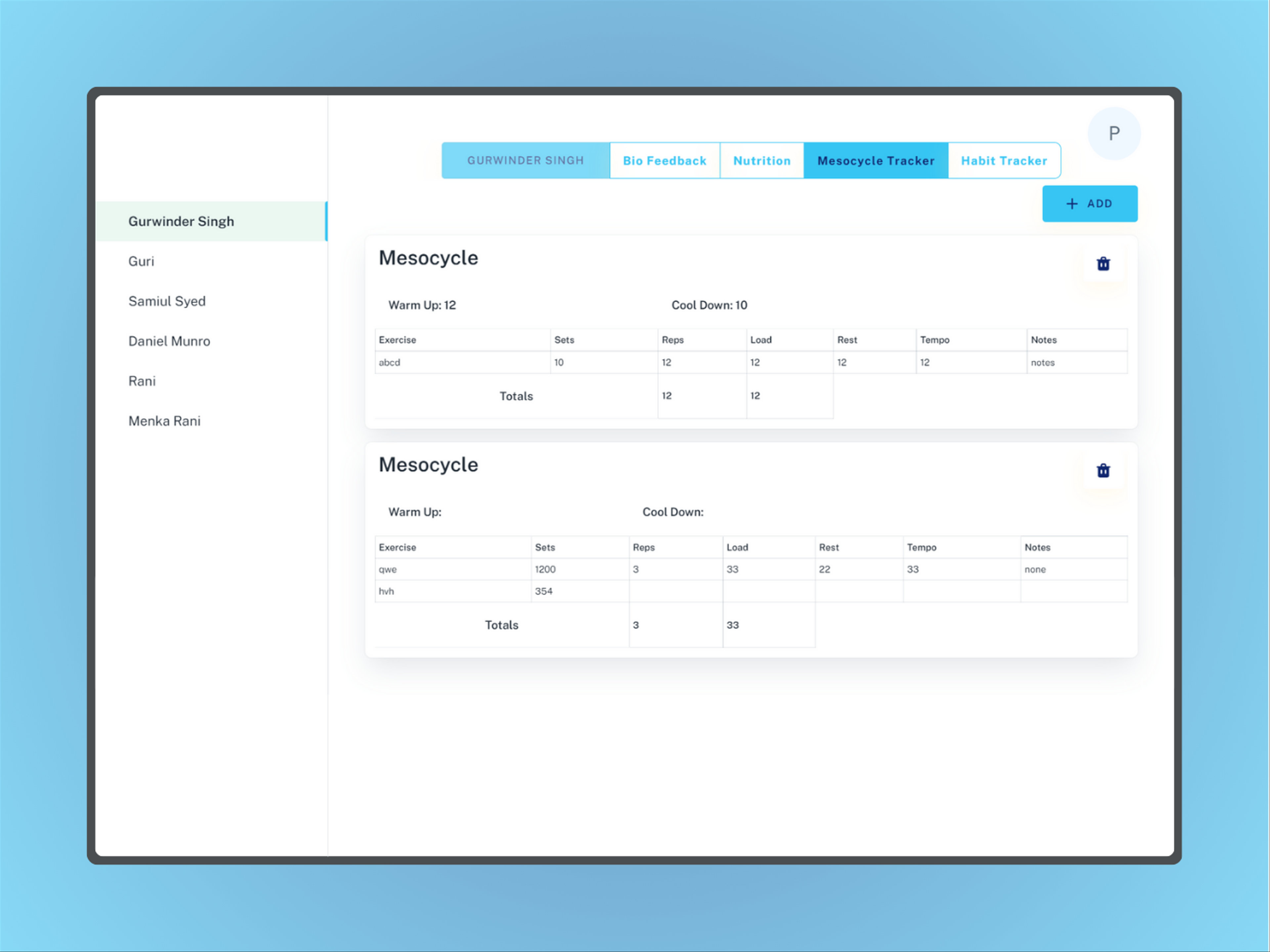Choose Samiul Syed from the sidebar

click(211, 301)
